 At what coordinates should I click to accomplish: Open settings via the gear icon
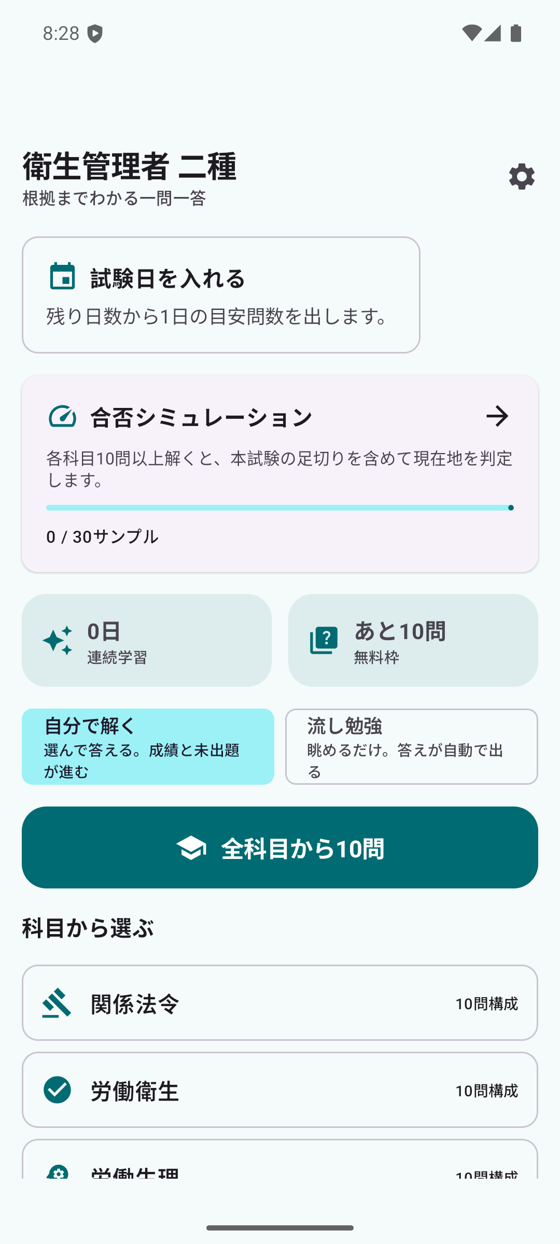point(521,177)
